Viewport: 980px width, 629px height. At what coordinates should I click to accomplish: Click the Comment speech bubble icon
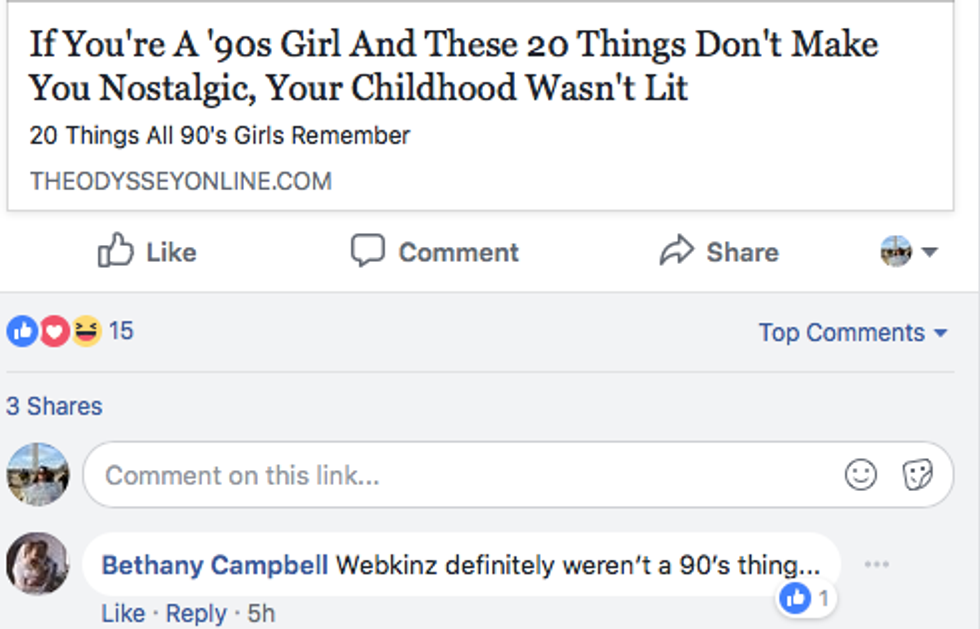point(367,251)
